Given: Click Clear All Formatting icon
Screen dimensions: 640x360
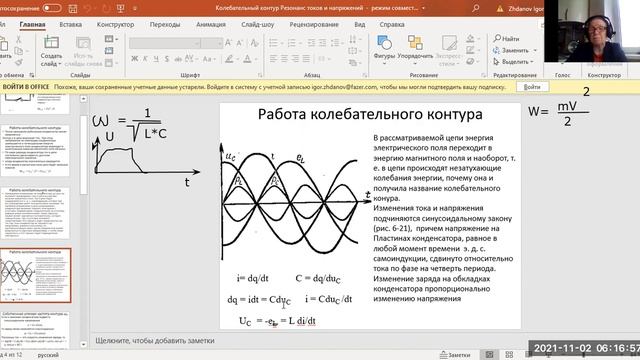Looking at the screenshot, I should point(254,43).
